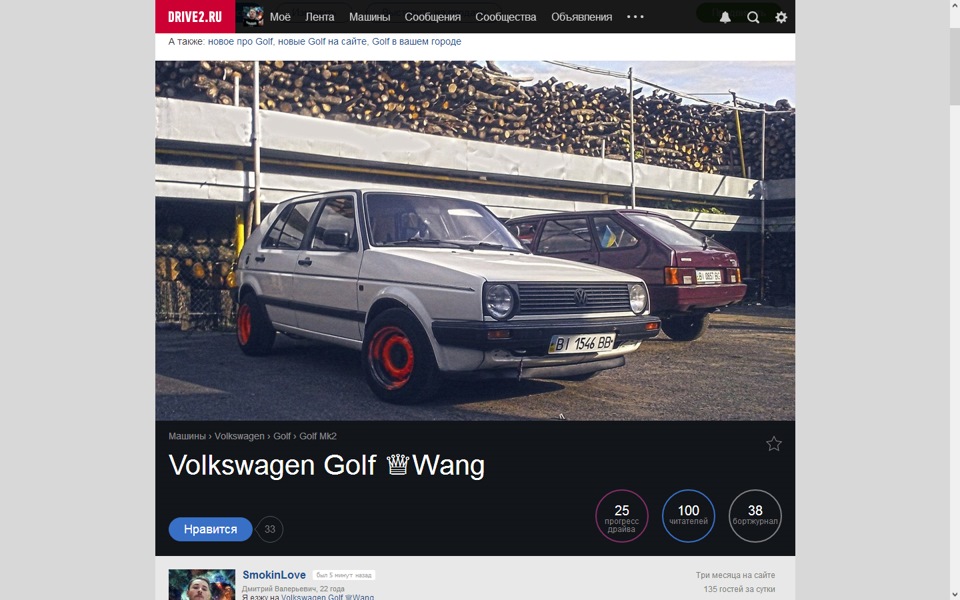Follow the 'новое про Golf' link
Image resolution: width=960 pixels, height=600 pixels.
tap(241, 42)
